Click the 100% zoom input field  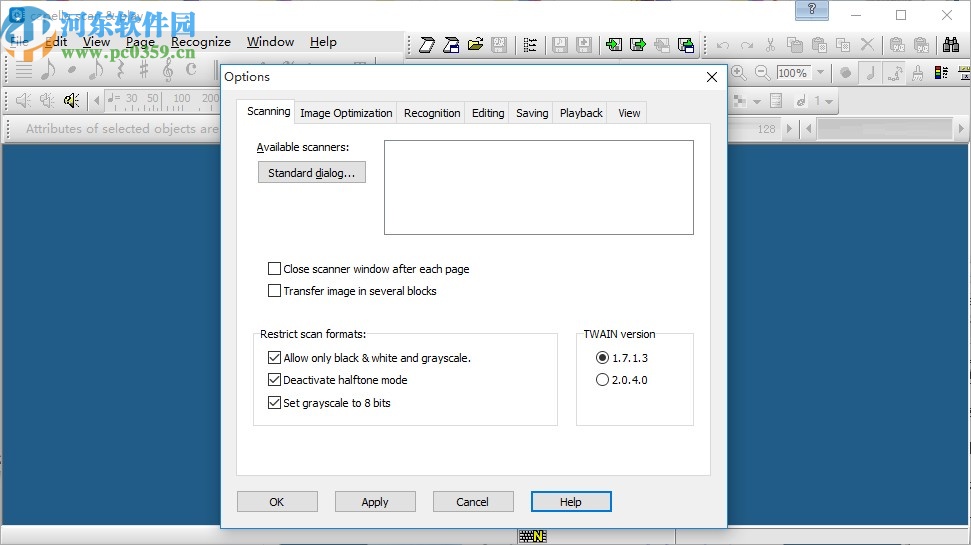click(x=793, y=72)
